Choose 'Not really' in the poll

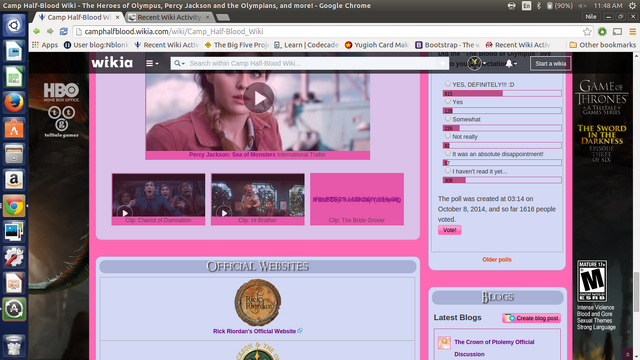coord(448,136)
